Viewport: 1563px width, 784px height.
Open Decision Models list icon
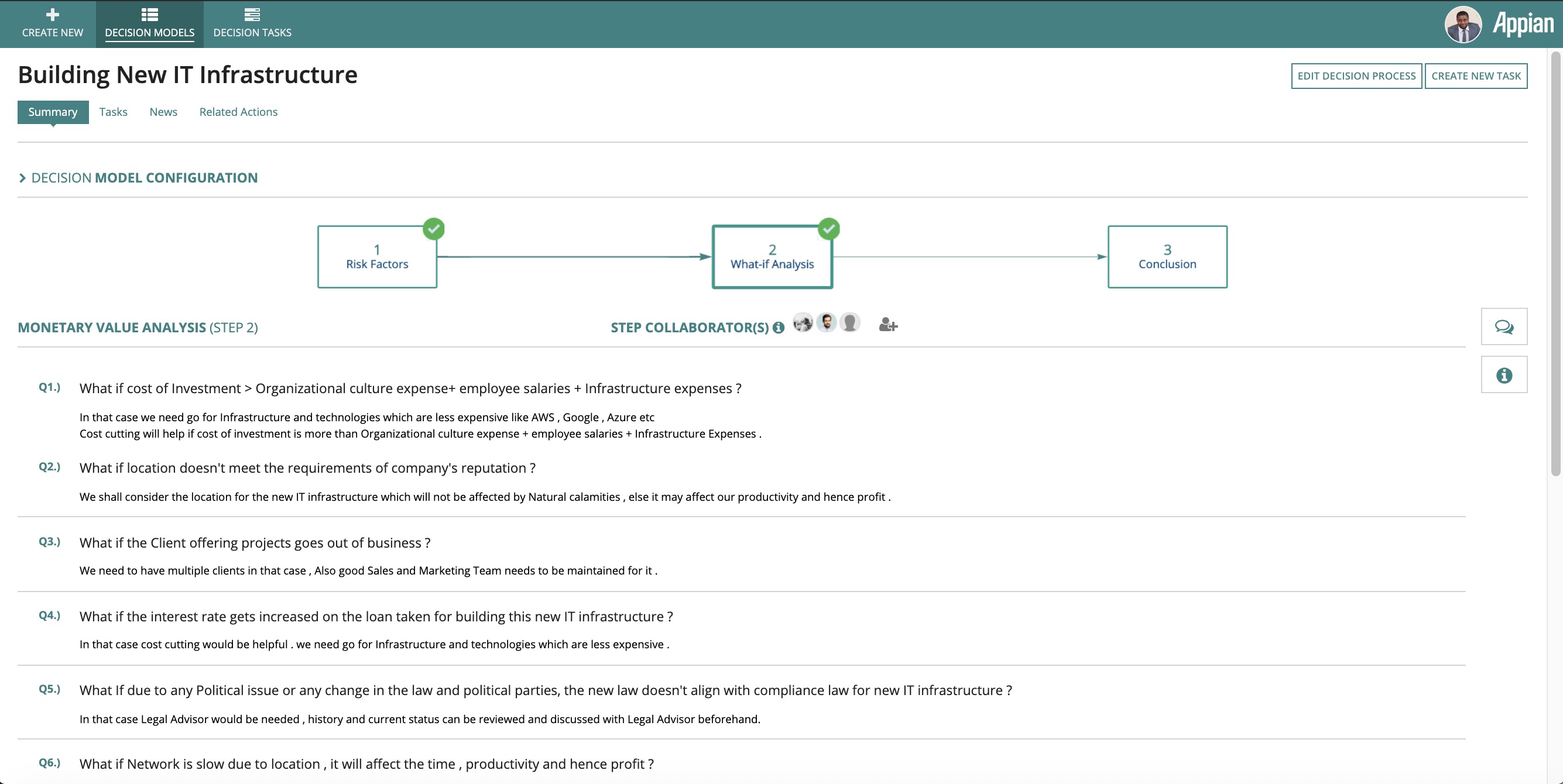pyautogui.click(x=149, y=15)
